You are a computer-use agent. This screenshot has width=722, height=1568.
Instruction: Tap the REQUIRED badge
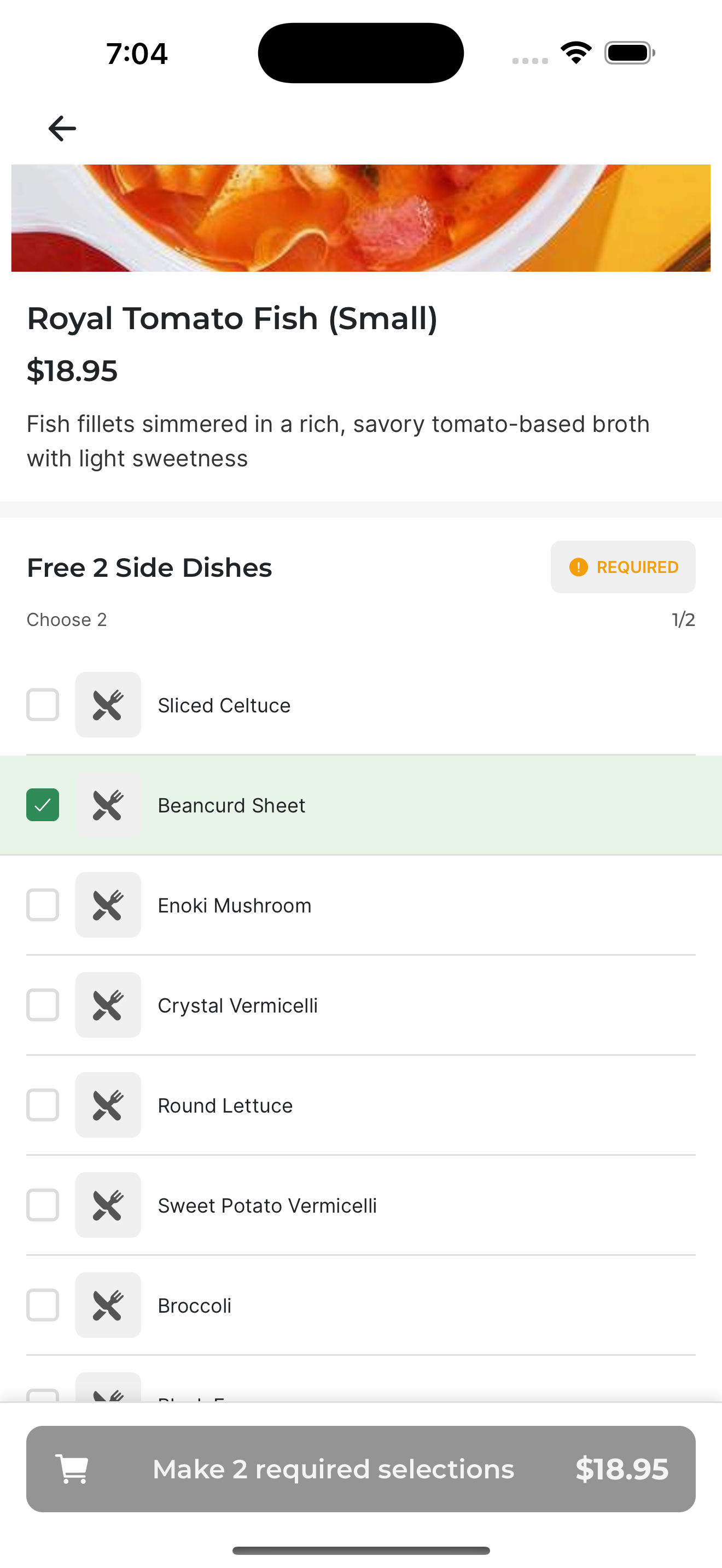click(x=623, y=567)
